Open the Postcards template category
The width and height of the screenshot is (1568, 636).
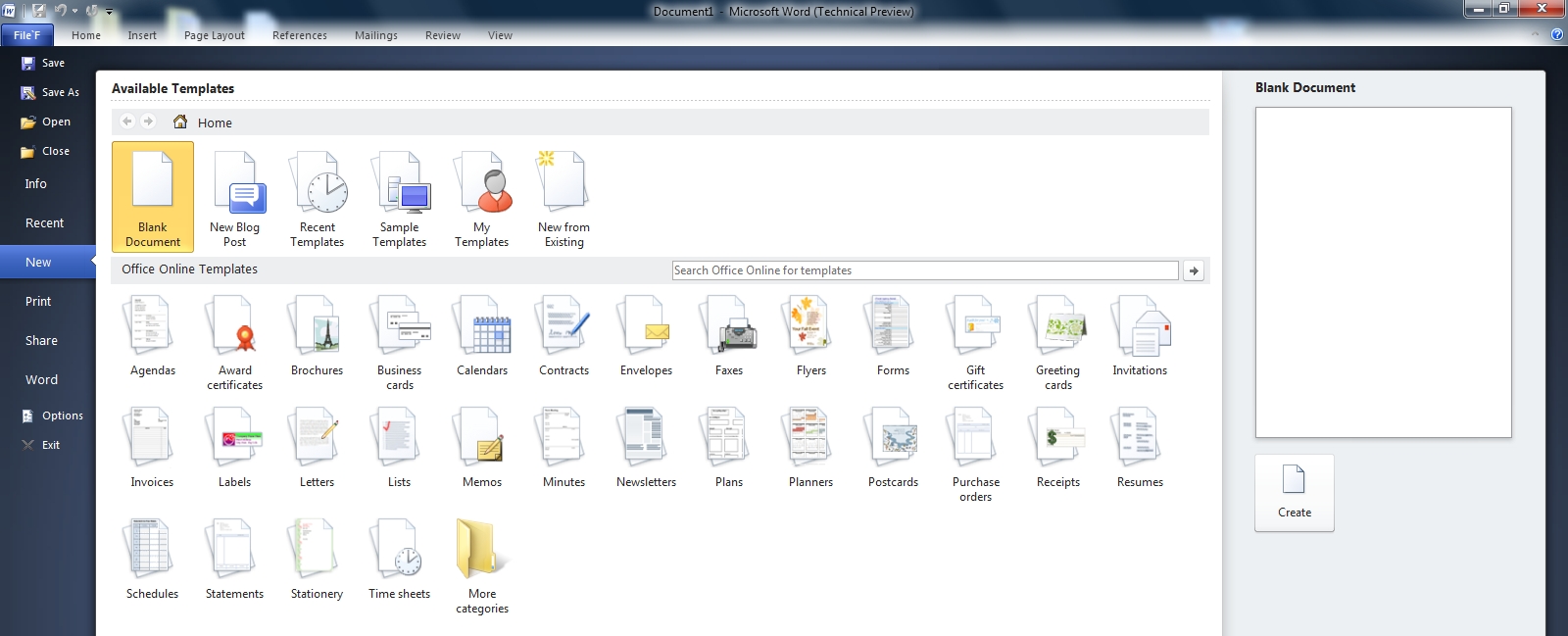894,449
